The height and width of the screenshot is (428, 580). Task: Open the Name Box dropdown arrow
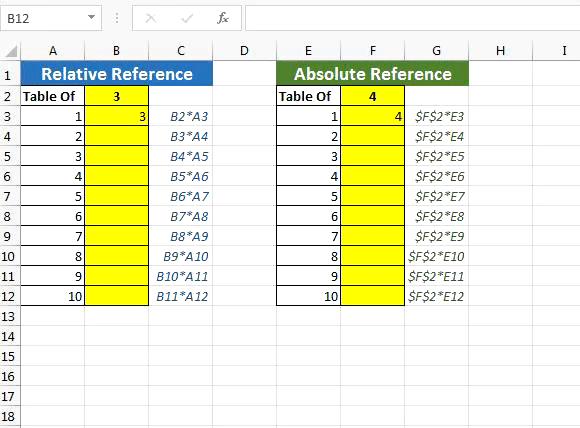click(x=91, y=17)
